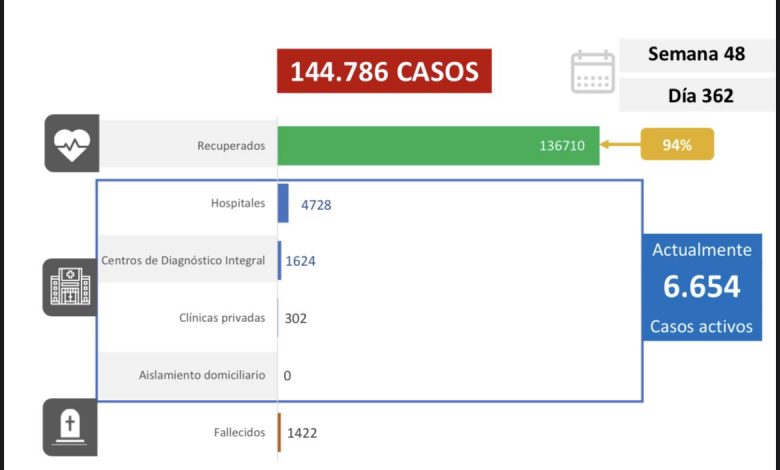Select the Fallecidos label
The height and width of the screenshot is (470, 780).
point(239,432)
